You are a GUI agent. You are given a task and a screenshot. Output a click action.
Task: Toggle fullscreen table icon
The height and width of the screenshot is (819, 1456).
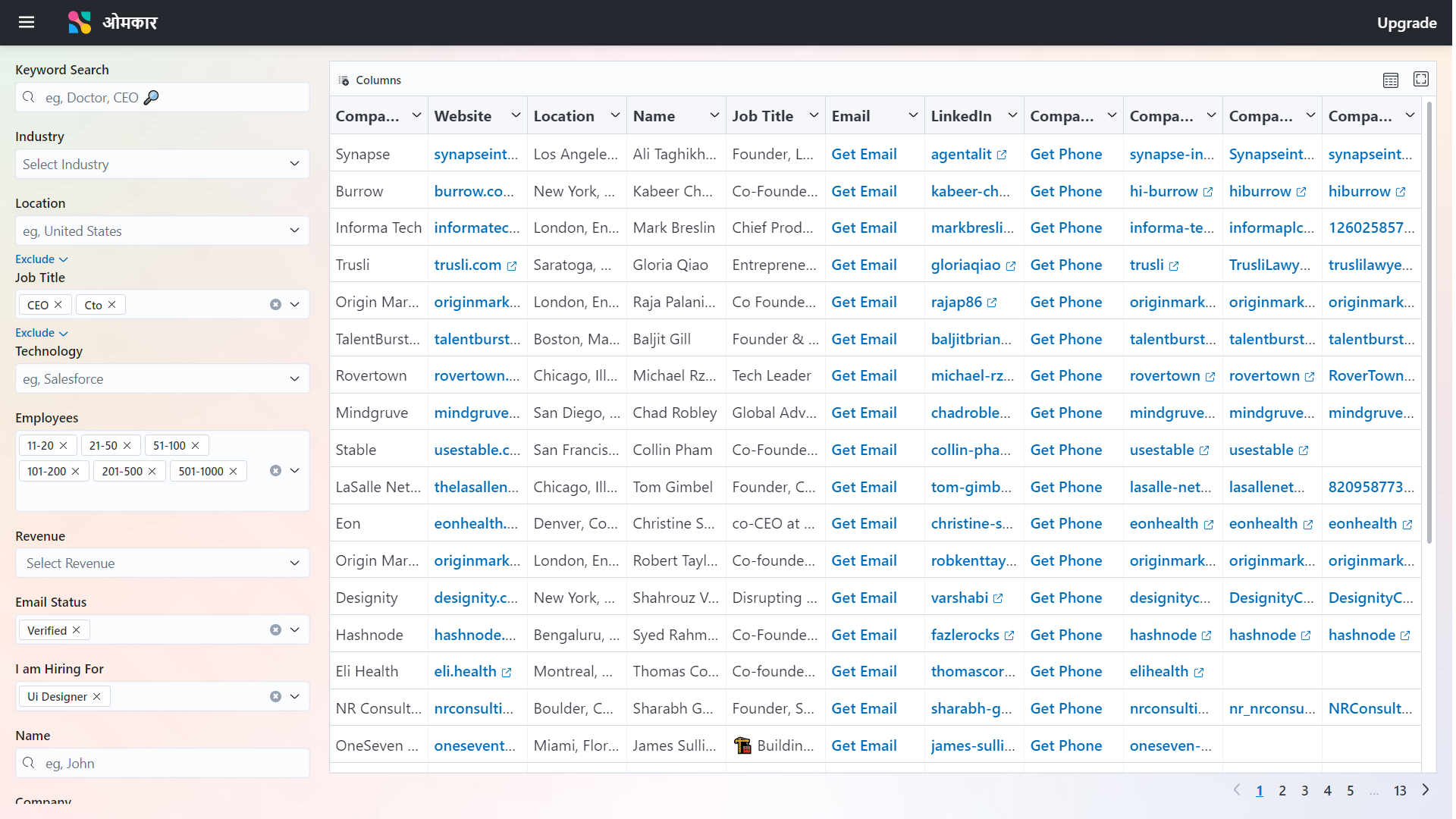point(1420,79)
